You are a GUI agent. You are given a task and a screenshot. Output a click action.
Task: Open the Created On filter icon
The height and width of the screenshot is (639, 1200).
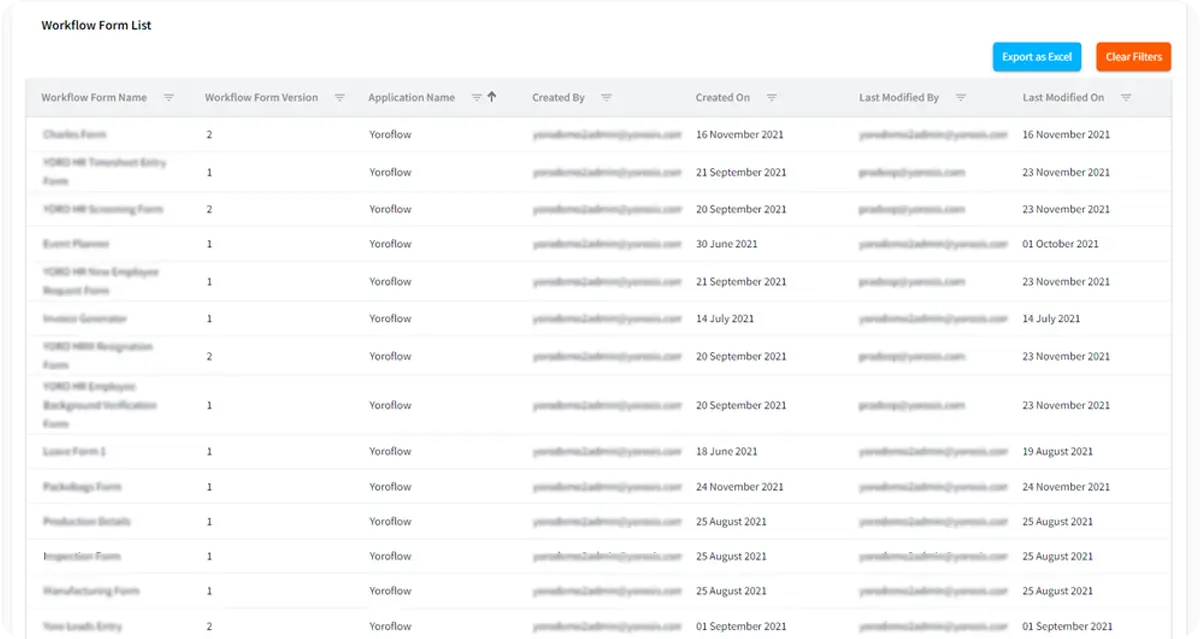[771, 97]
